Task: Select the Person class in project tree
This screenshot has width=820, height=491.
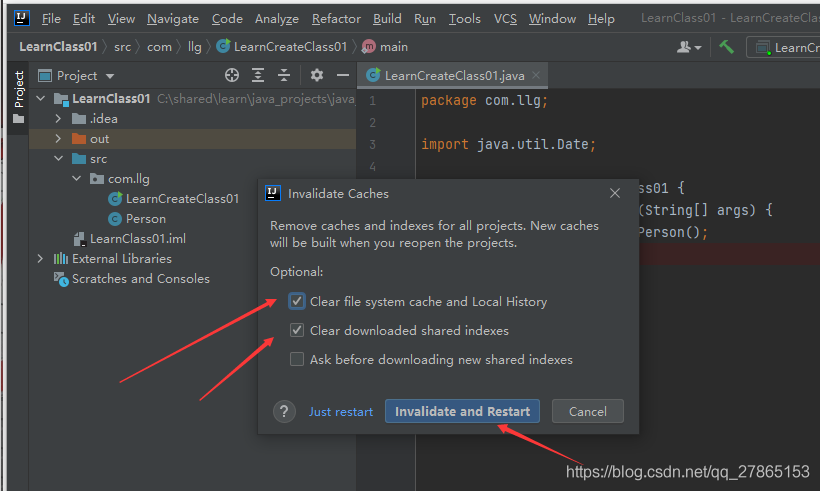Action: (x=145, y=219)
